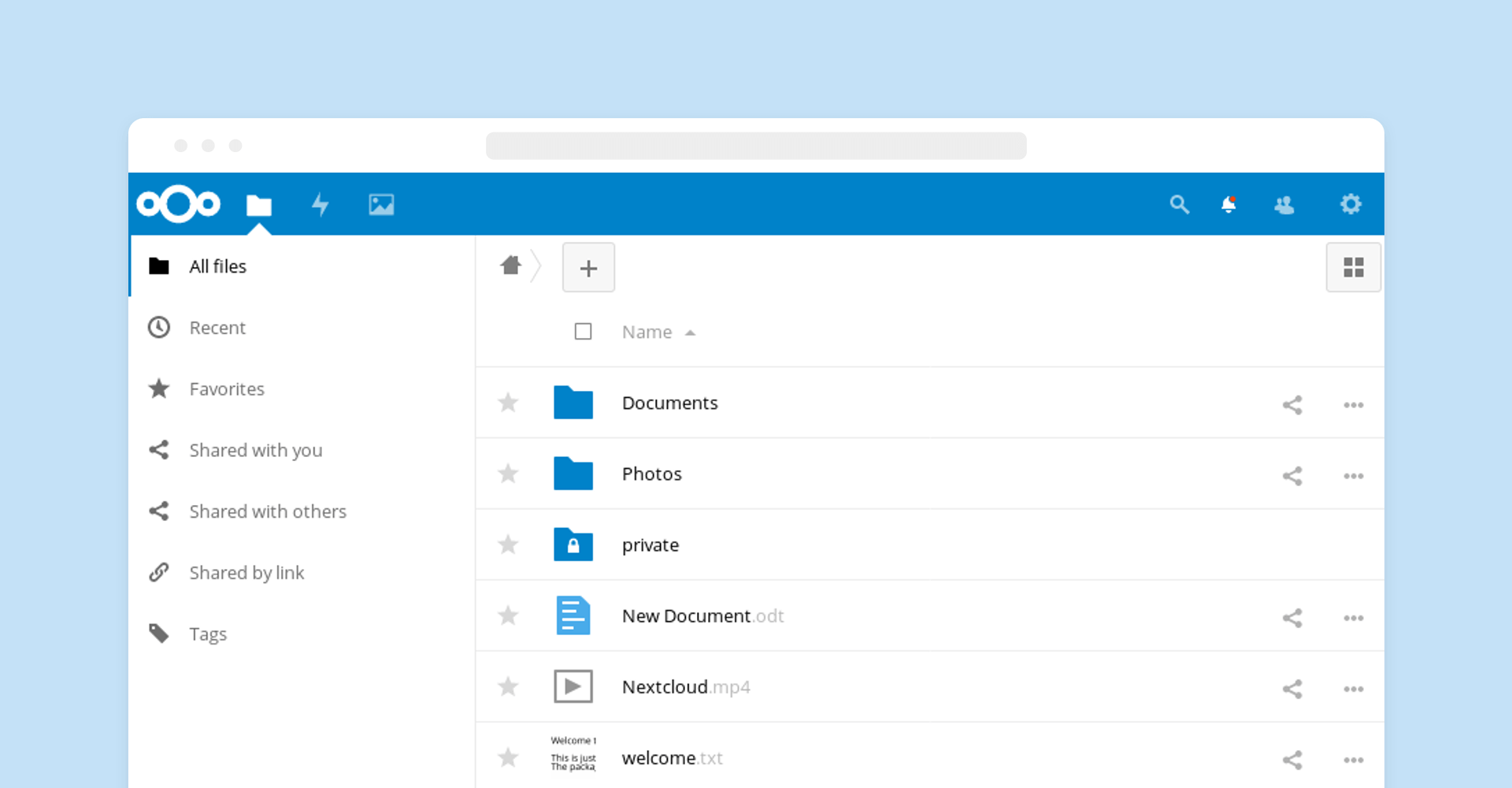
Task: Open settings gear menu
Action: click(1351, 205)
